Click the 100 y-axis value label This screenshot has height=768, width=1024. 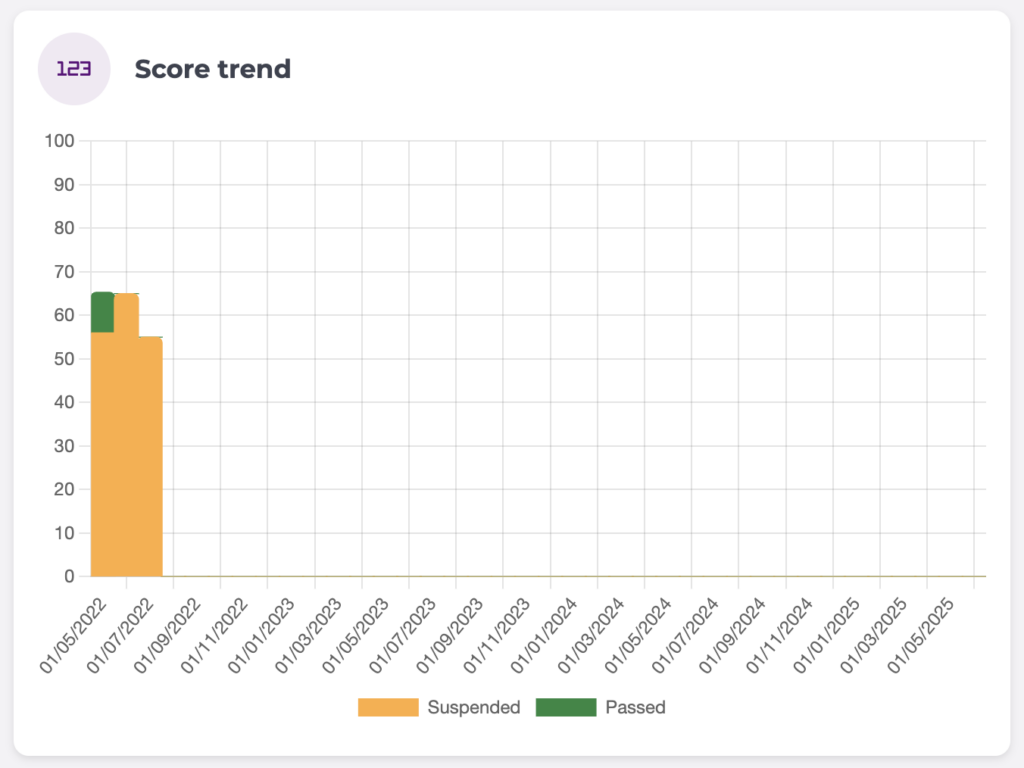[60, 141]
